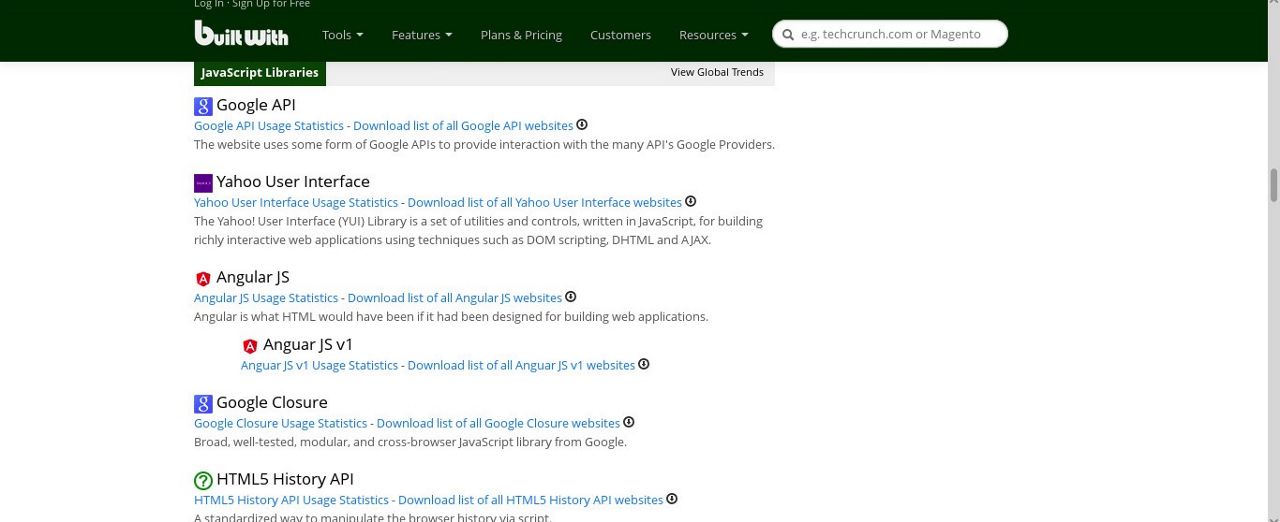Open the Customers page
The image size is (1280, 522).
(620, 34)
